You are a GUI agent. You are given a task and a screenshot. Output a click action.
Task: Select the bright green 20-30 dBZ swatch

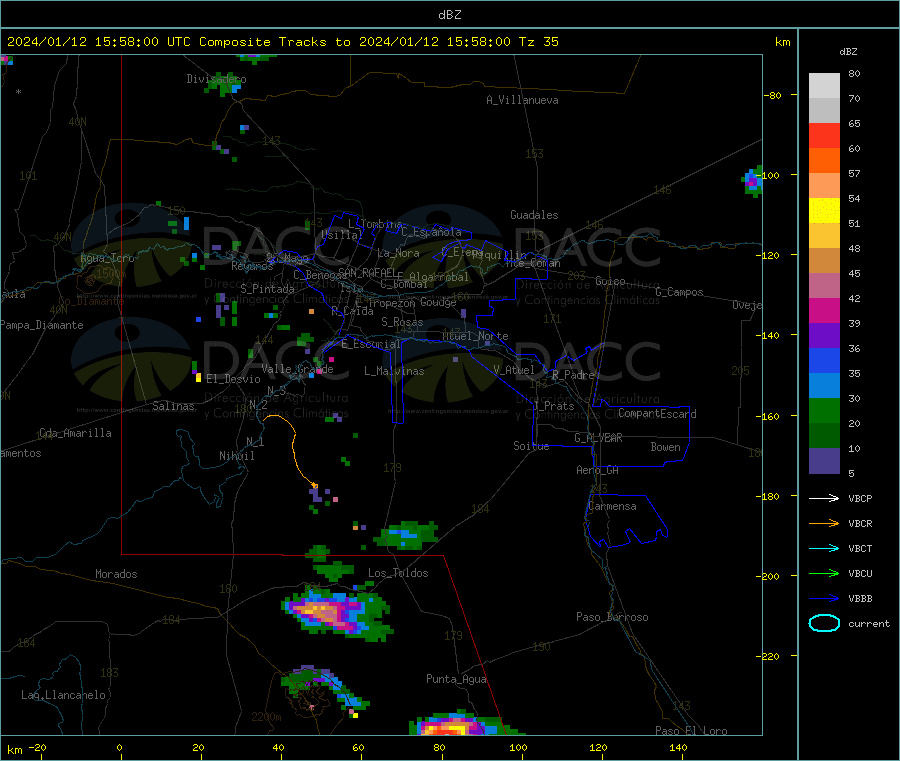(x=824, y=410)
